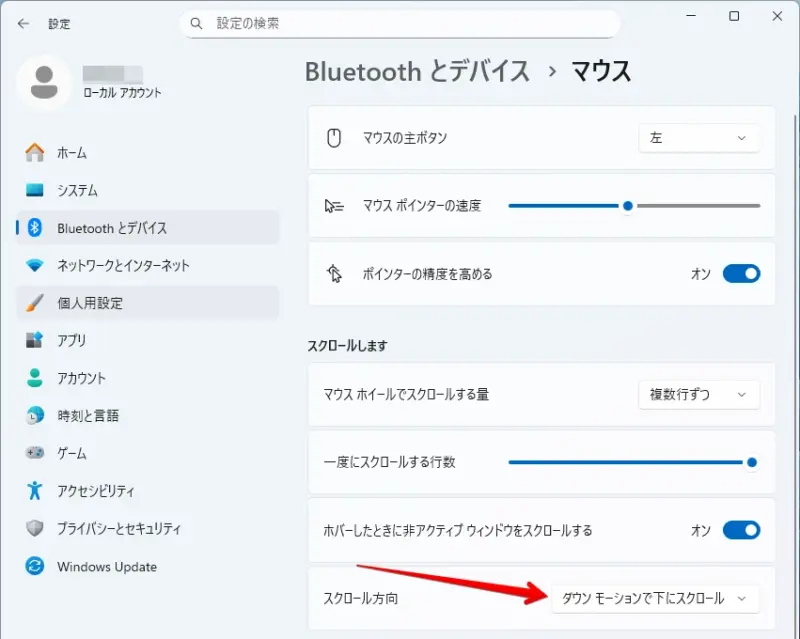Select Bluetooth とデバイス in sidebar
Image resolution: width=800 pixels, height=639 pixels.
[x=147, y=228]
